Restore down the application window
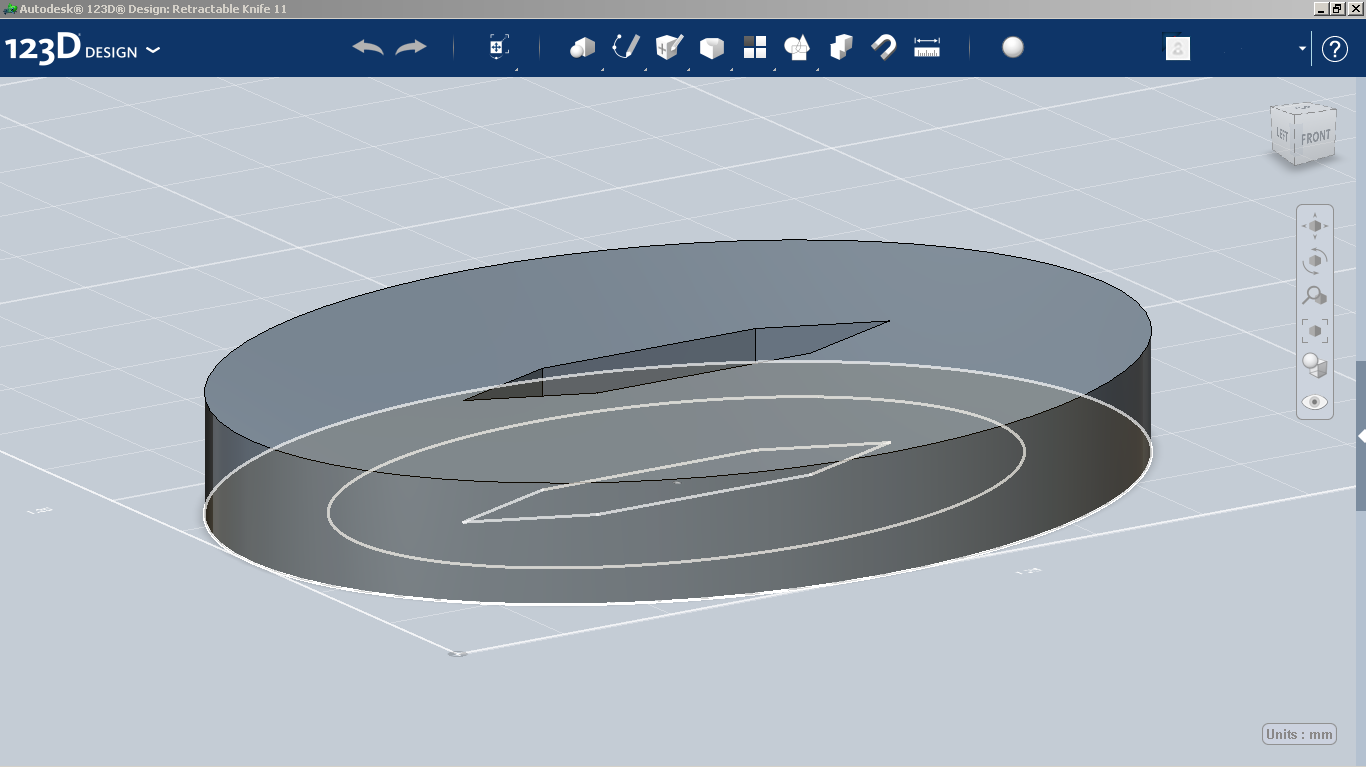The width and height of the screenshot is (1366, 768). click(x=1336, y=8)
